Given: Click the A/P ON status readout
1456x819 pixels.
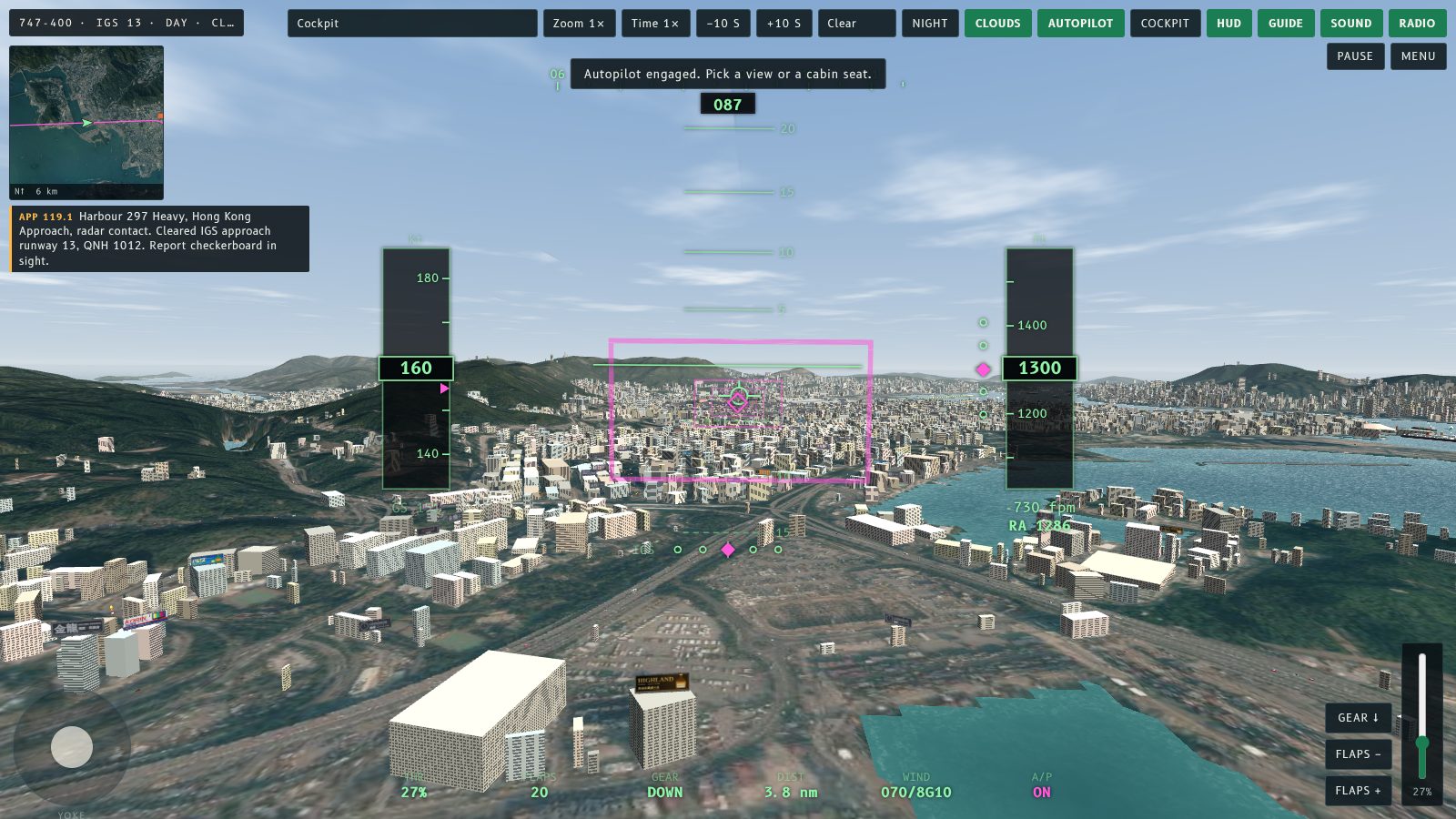Looking at the screenshot, I should tap(1041, 785).
